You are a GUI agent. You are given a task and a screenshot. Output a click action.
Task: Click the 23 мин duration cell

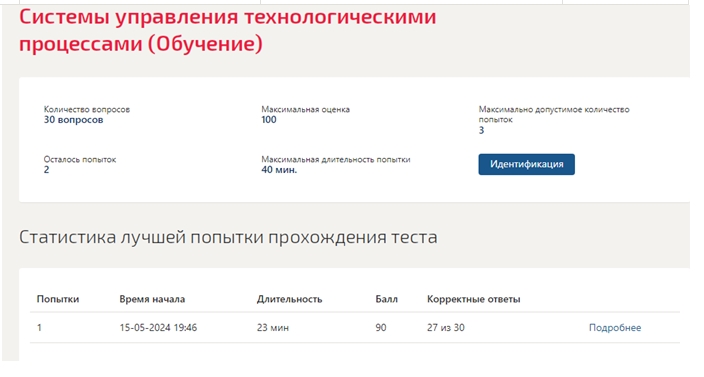[x=273, y=328]
